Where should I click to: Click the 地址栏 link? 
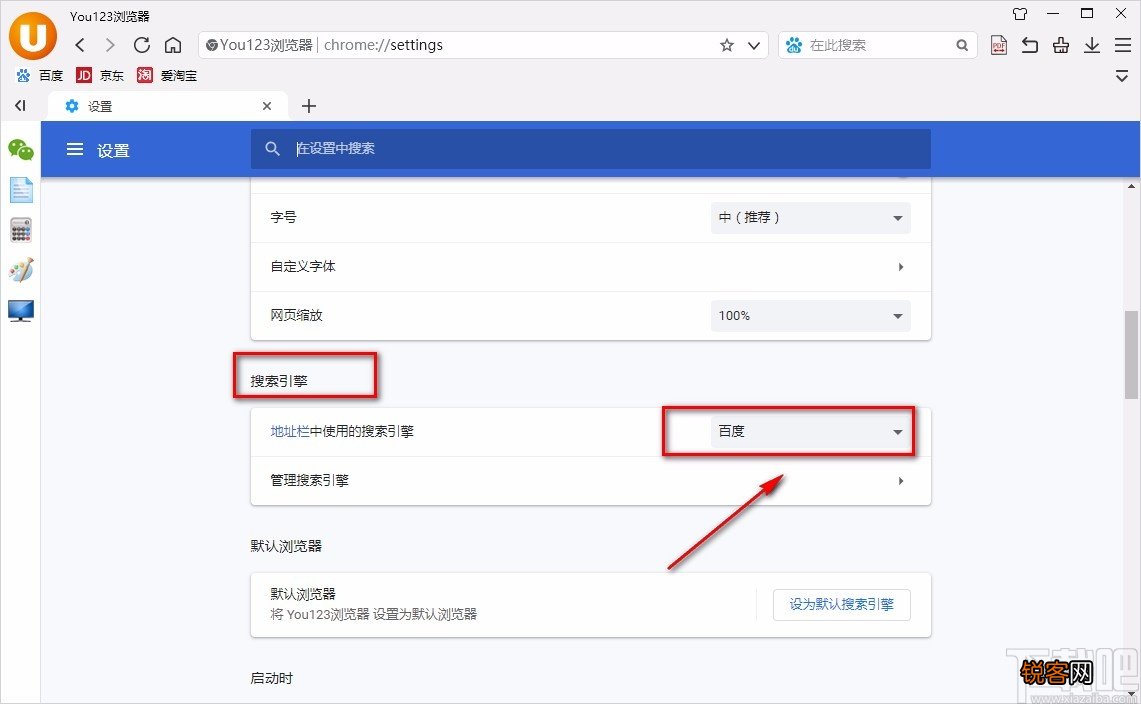point(290,431)
